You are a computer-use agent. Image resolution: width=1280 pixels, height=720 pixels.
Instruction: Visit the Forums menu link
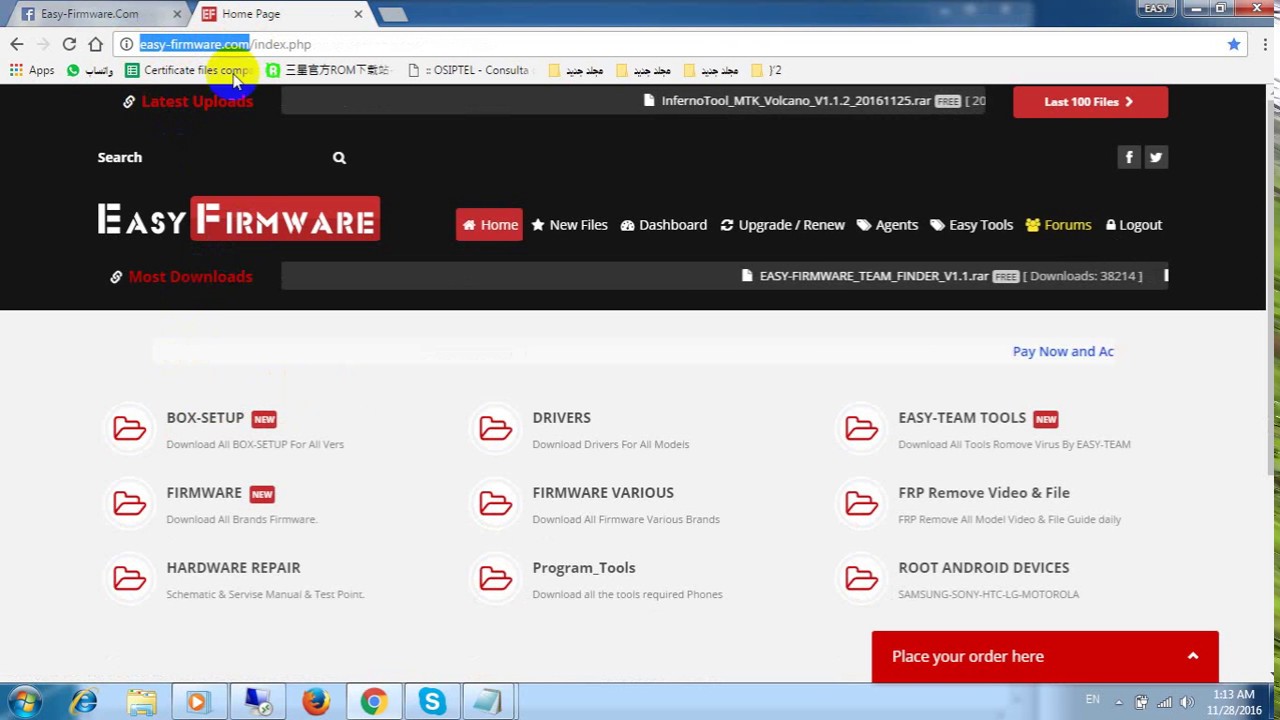pos(1058,225)
